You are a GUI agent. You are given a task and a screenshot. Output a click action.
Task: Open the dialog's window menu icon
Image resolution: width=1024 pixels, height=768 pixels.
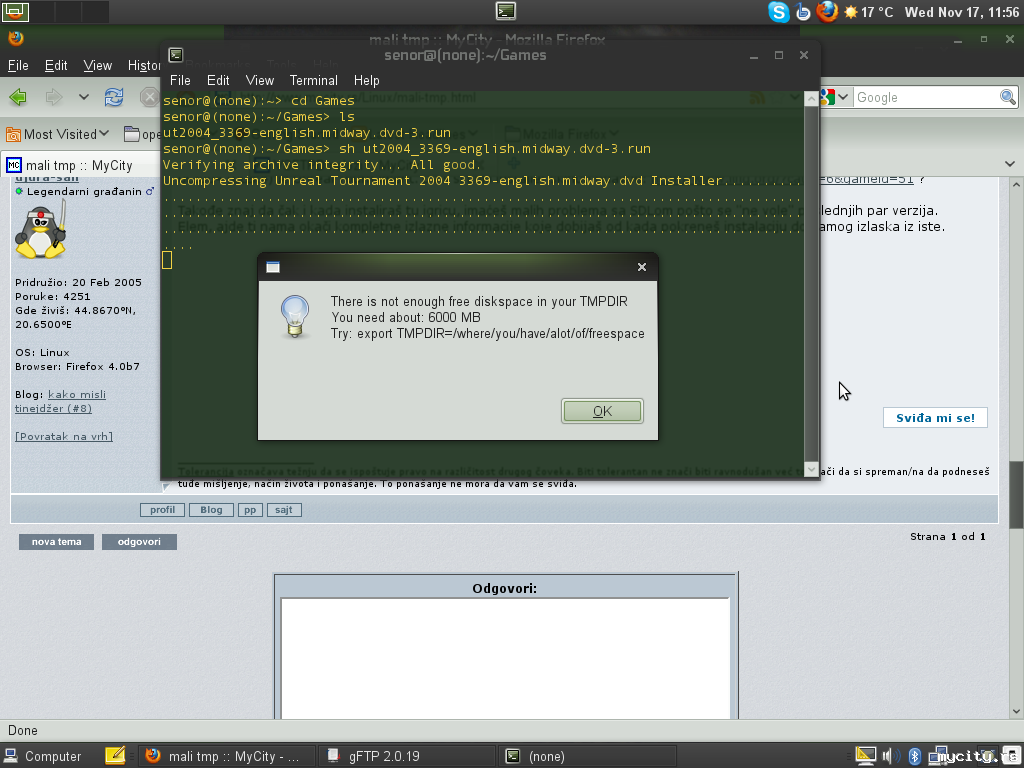click(273, 266)
